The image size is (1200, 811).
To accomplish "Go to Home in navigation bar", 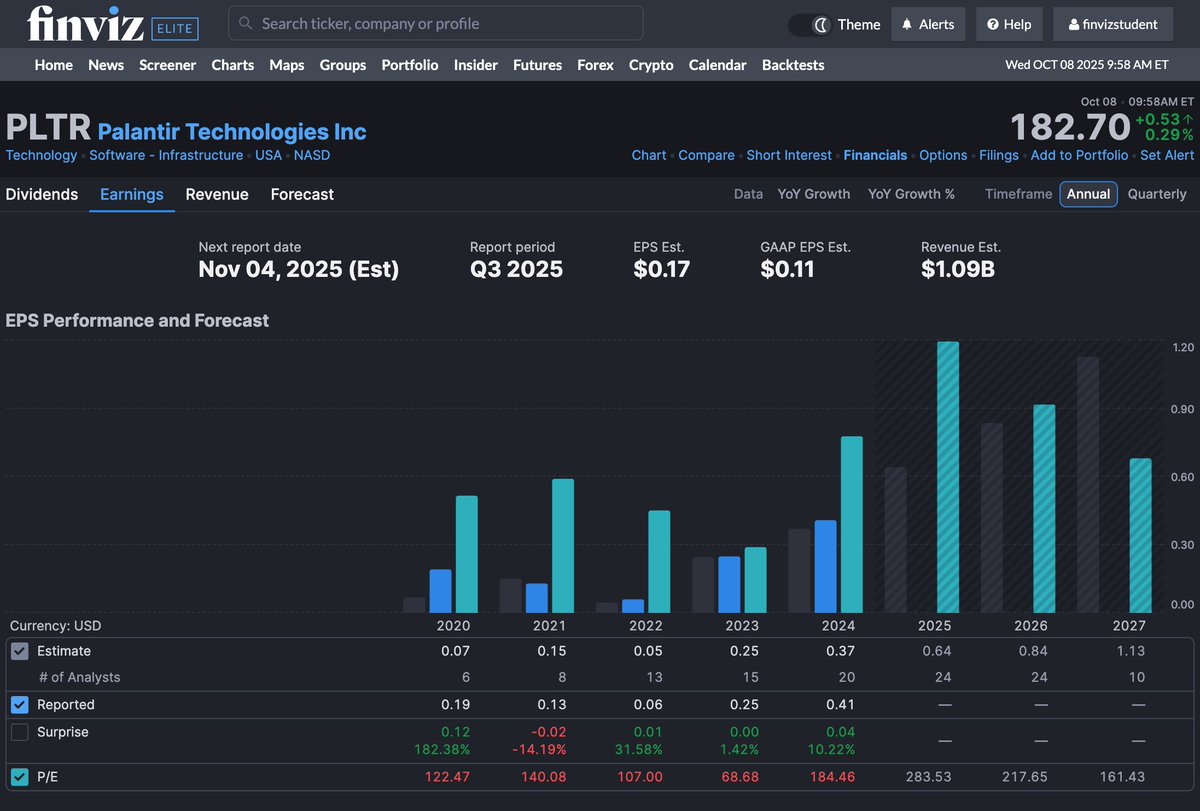I will 54,65.
